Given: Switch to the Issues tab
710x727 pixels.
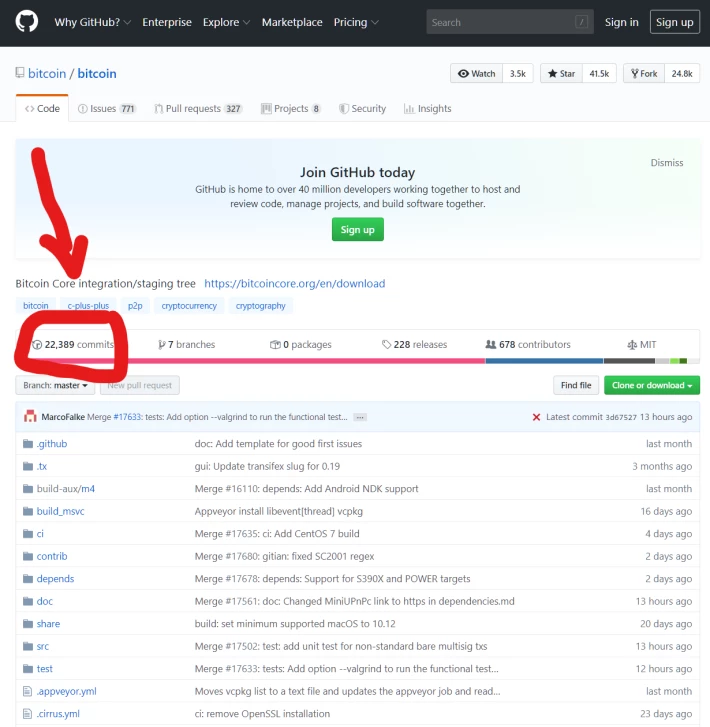Looking at the screenshot, I should click(107, 108).
